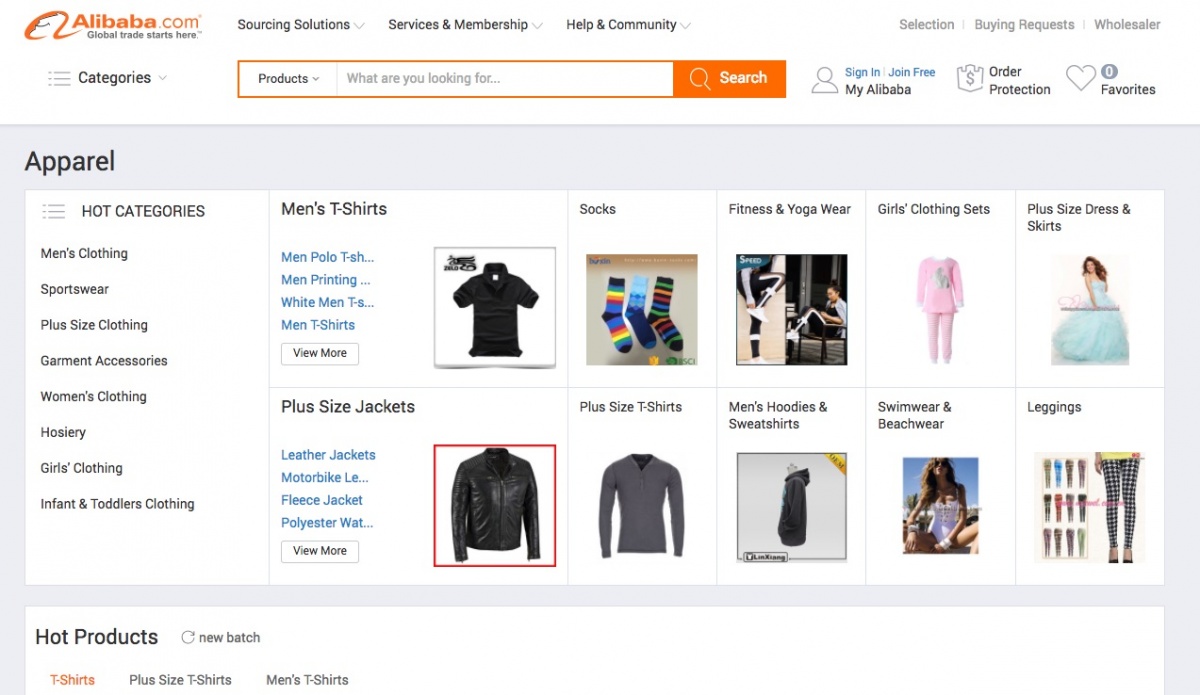This screenshot has width=1200, height=695.
Task: Open the Leather Jackets link
Action: coord(328,455)
